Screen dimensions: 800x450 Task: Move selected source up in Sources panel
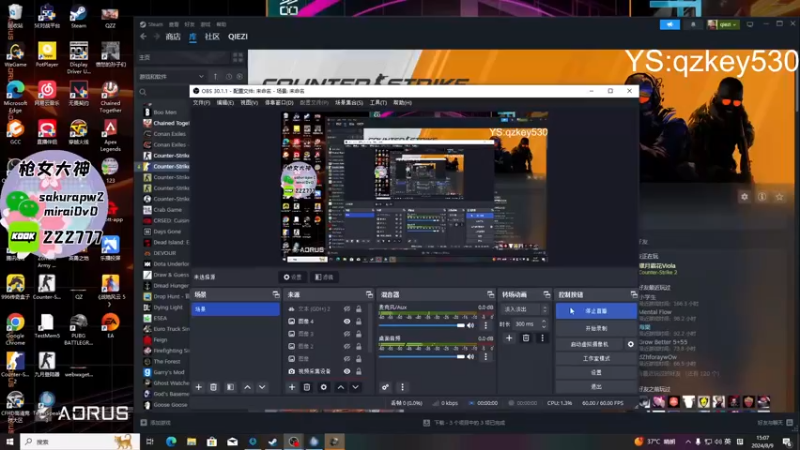coord(340,387)
